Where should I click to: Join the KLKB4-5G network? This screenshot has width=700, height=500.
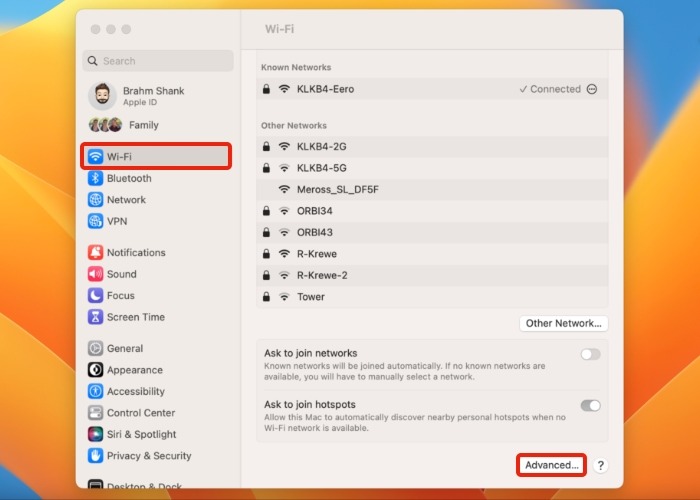click(432, 168)
